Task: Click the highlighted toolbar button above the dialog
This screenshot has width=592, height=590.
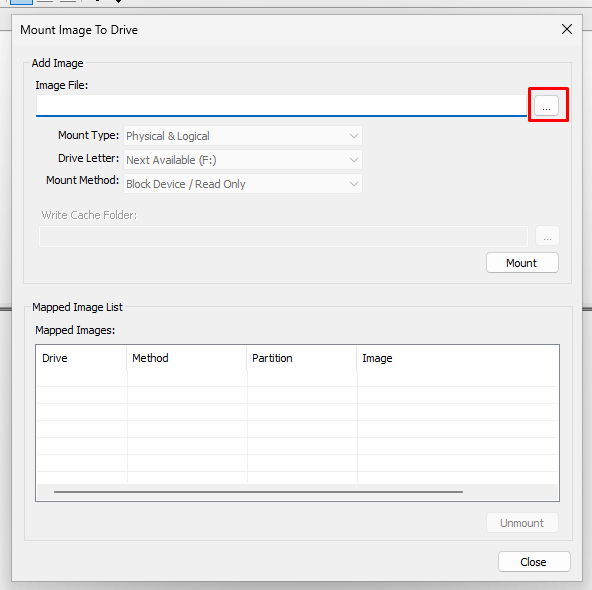Action: (21, 2)
